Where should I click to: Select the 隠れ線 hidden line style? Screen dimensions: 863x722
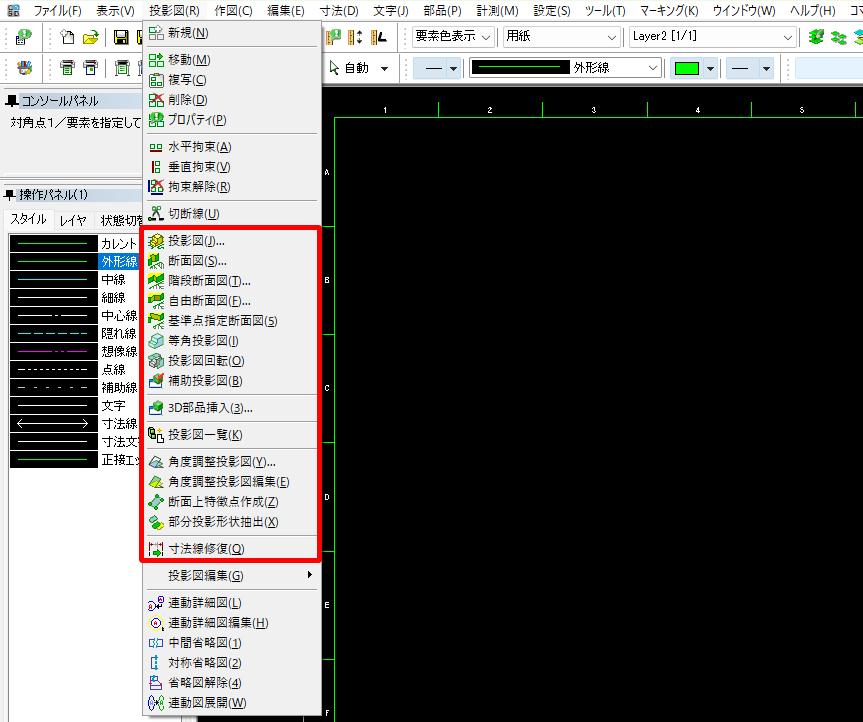click(x=118, y=333)
